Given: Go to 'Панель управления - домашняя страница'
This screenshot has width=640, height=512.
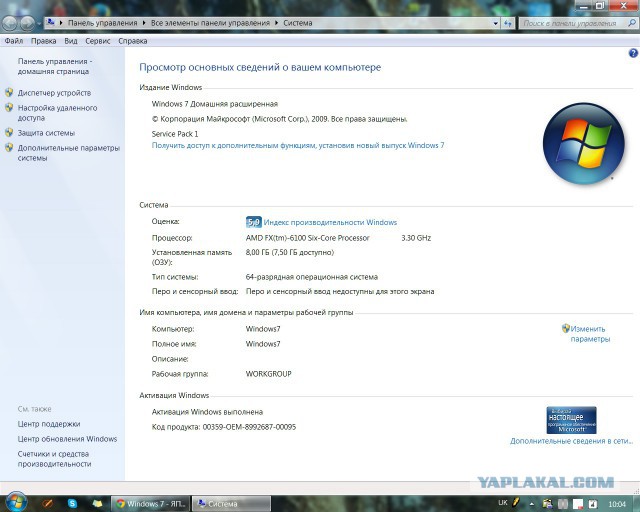Looking at the screenshot, I should click(x=55, y=66).
